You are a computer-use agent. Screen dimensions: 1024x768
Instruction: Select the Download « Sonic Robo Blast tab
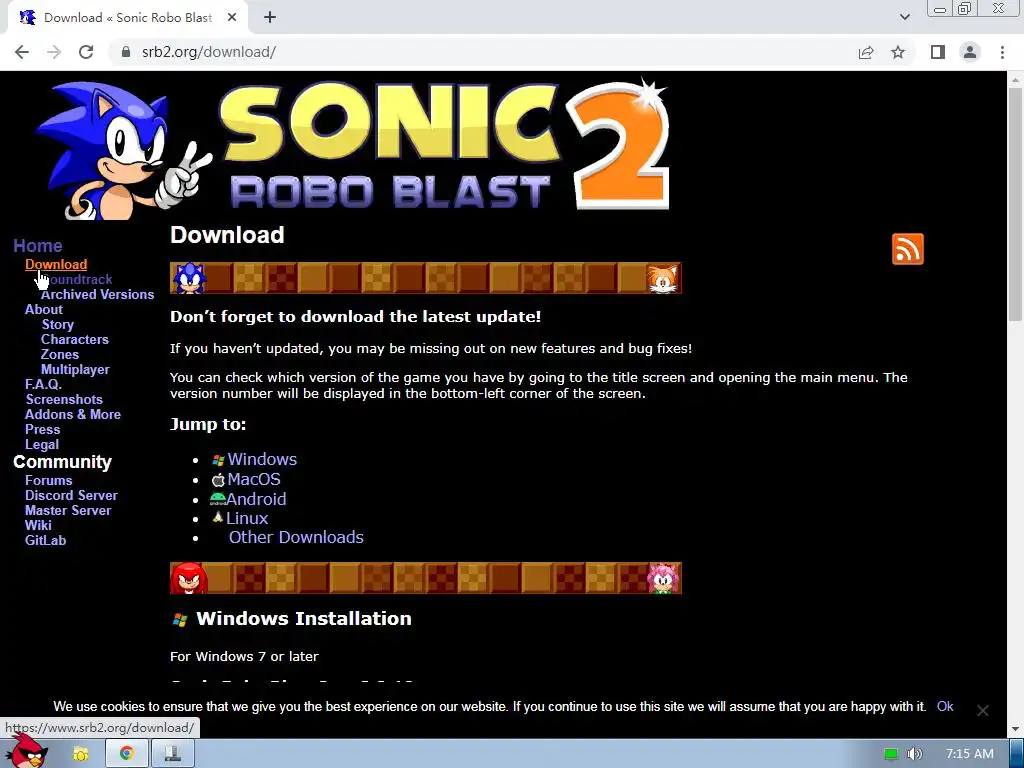tap(128, 18)
